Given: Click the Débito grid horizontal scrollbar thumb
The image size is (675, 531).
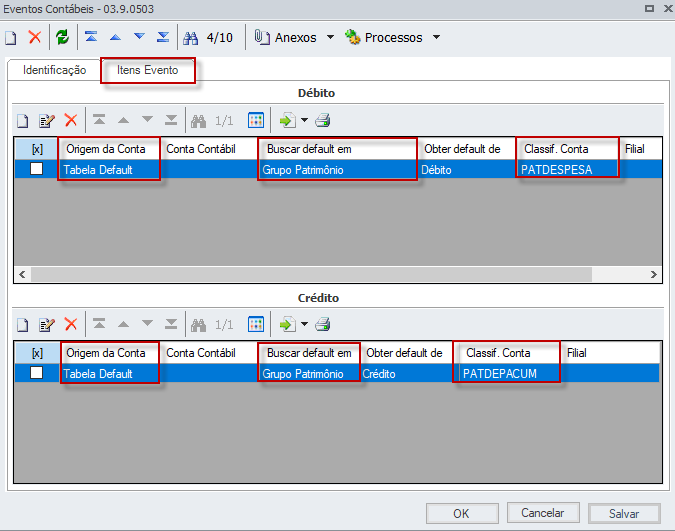Looking at the screenshot, I should [x=311, y=274].
